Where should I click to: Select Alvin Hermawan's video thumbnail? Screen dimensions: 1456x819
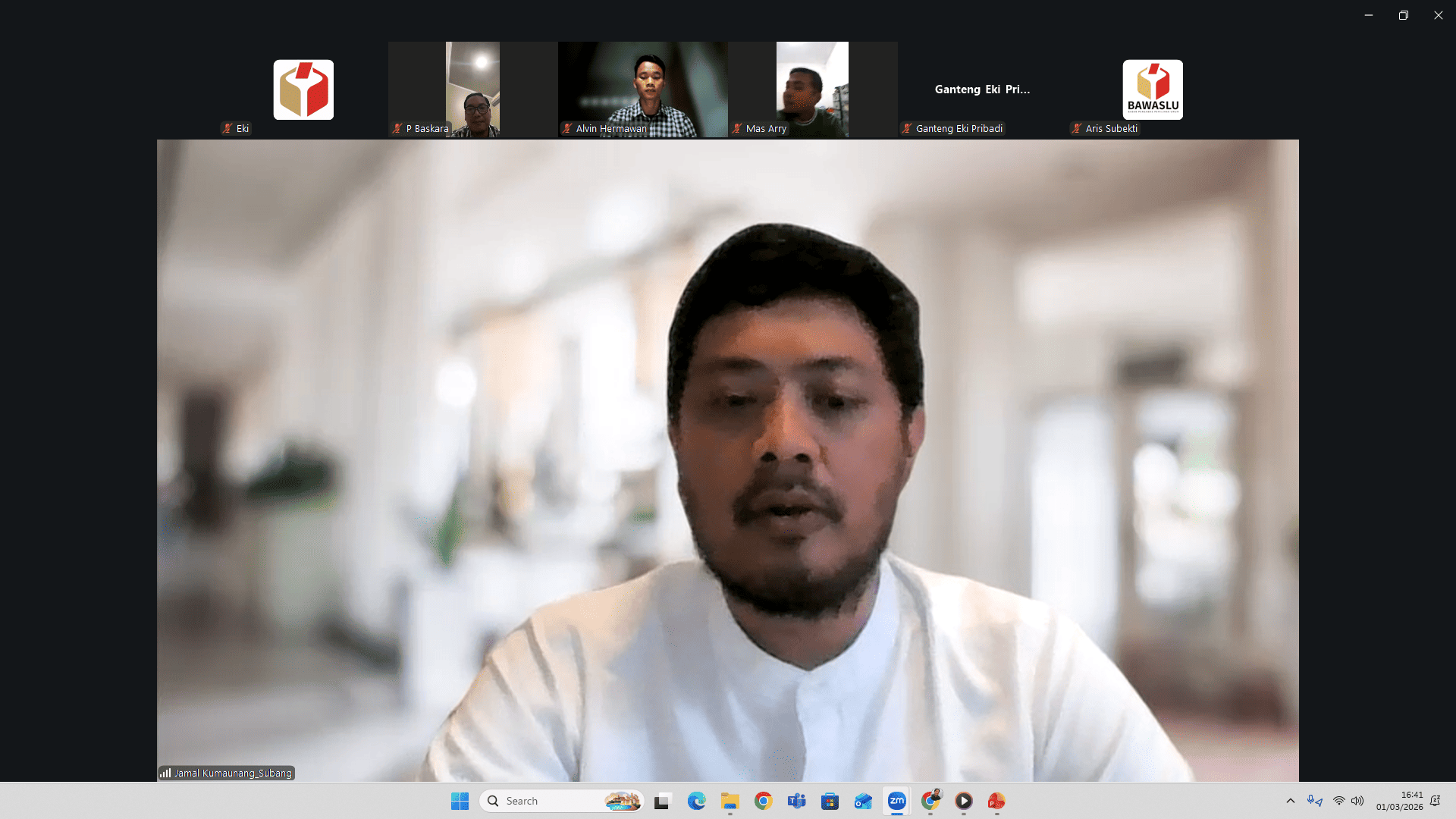[x=642, y=89]
